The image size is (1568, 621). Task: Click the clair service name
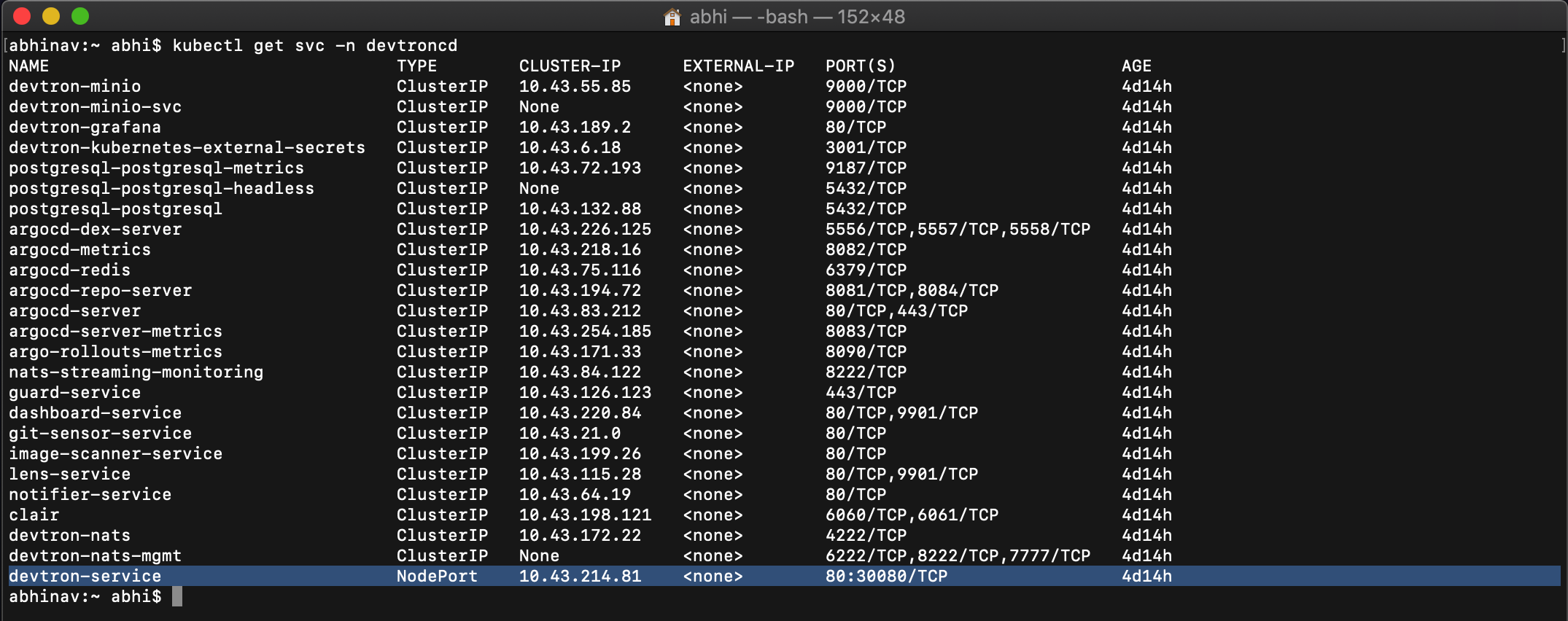tap(34, 515)
